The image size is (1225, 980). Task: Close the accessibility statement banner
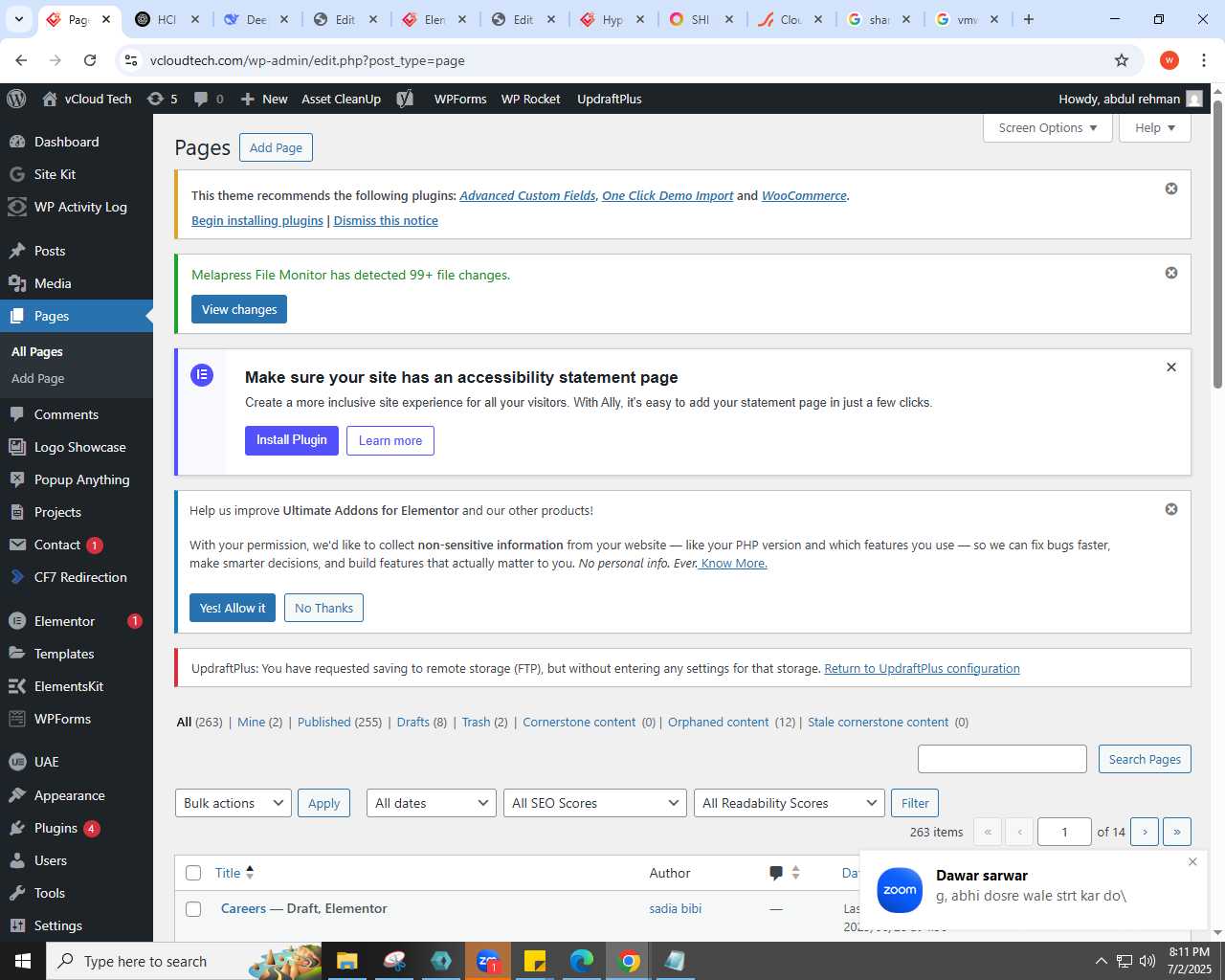point(1170,367)
